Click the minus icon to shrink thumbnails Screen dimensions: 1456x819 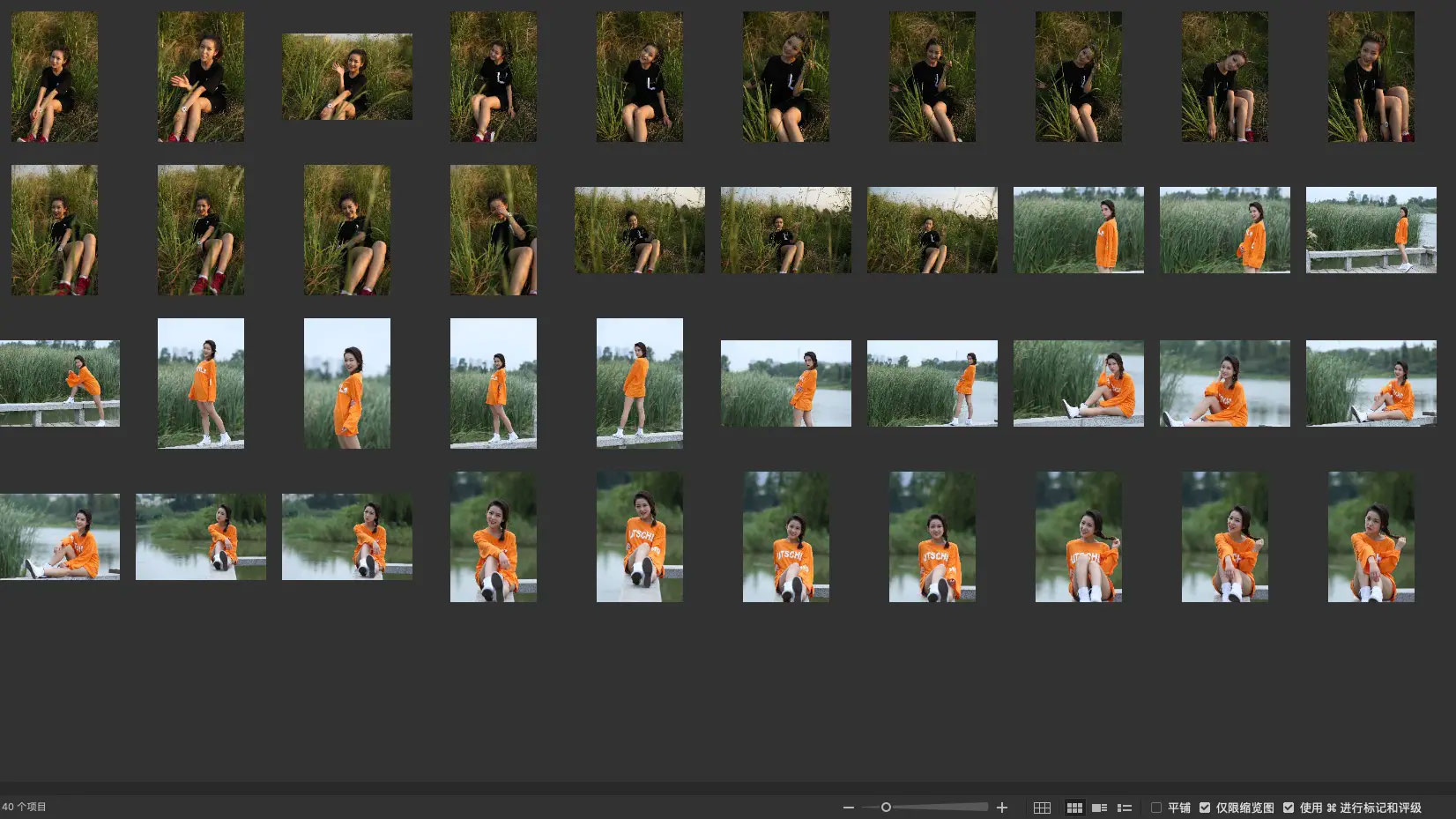(x=848, y=808)
